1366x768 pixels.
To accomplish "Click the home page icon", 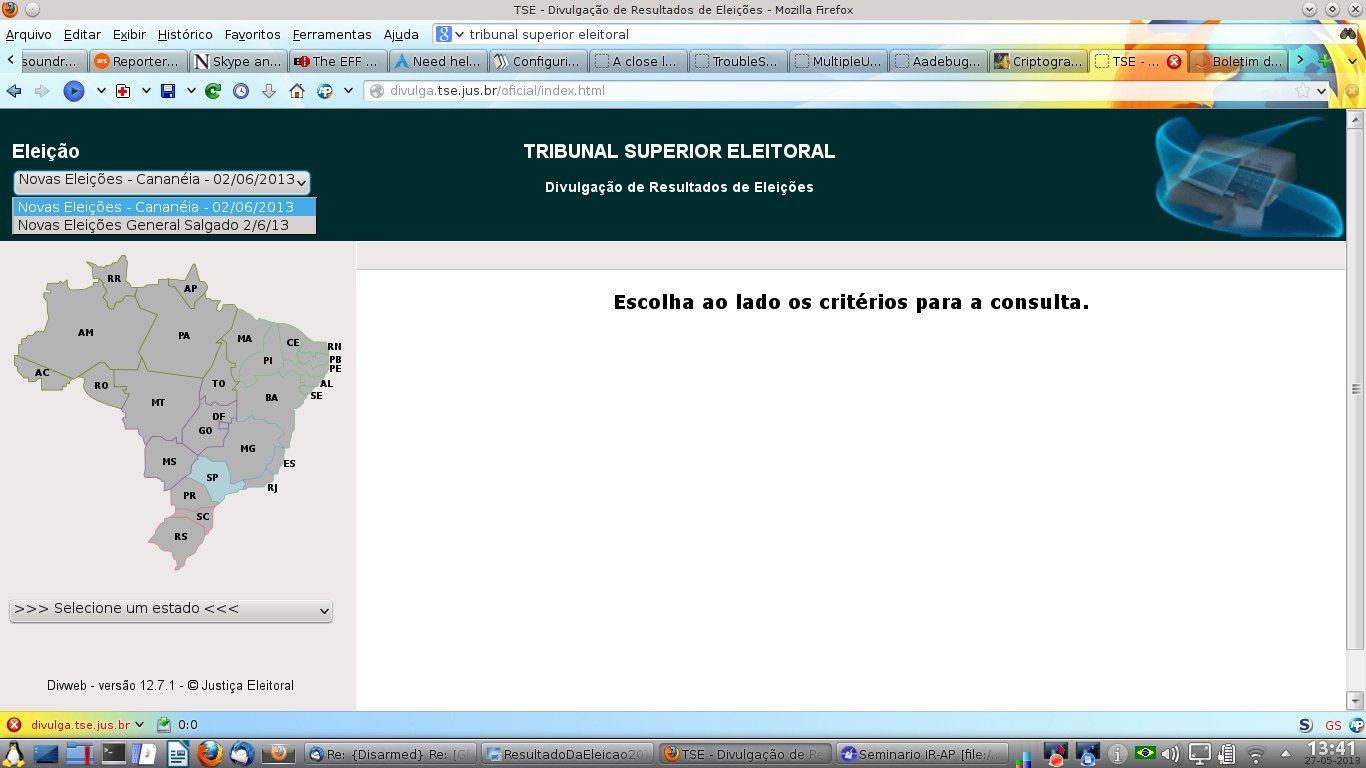I will tap(297, 91).
